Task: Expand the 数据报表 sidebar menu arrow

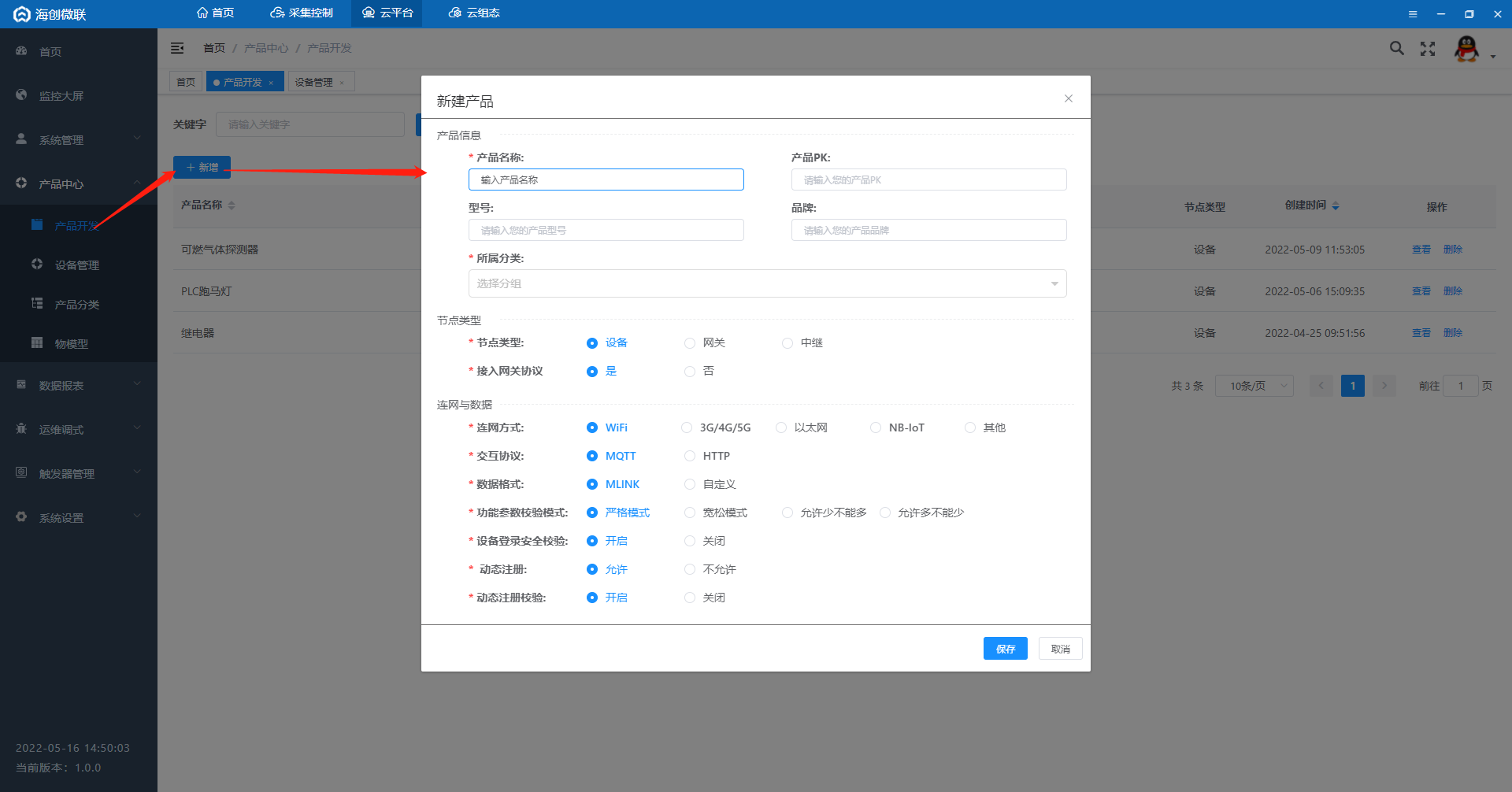Action: pyautogui.click(x=137, y=384)
